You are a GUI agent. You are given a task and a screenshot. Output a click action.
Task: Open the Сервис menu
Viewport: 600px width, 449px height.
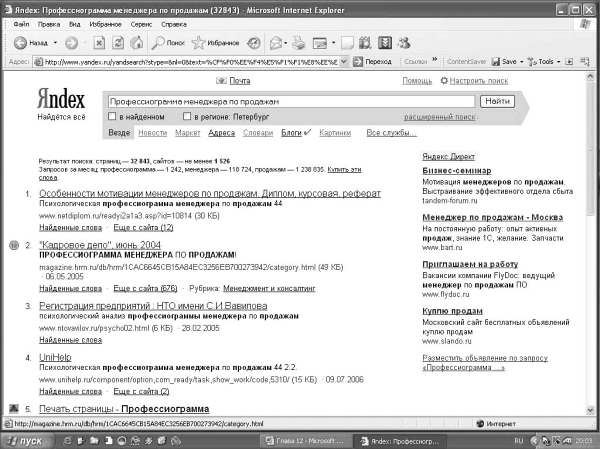(x=141, y=24)
